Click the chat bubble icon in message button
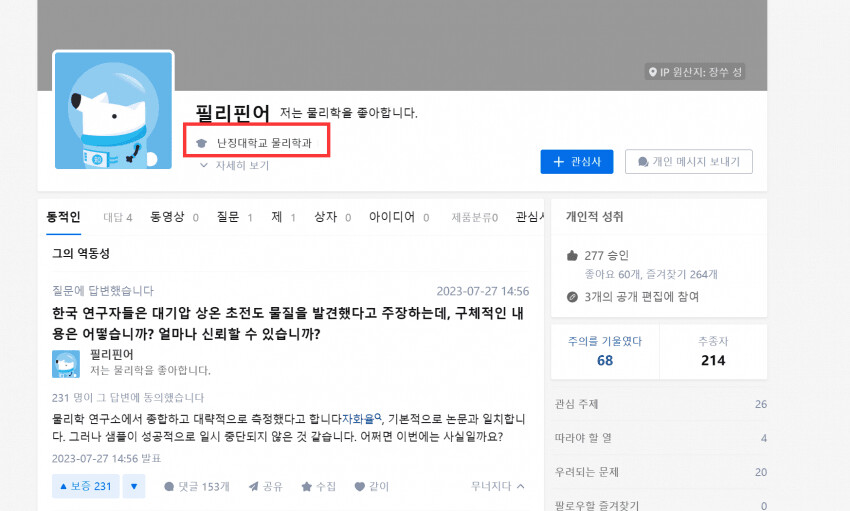Viewport: 850px width, 511px height. (643, 162)
